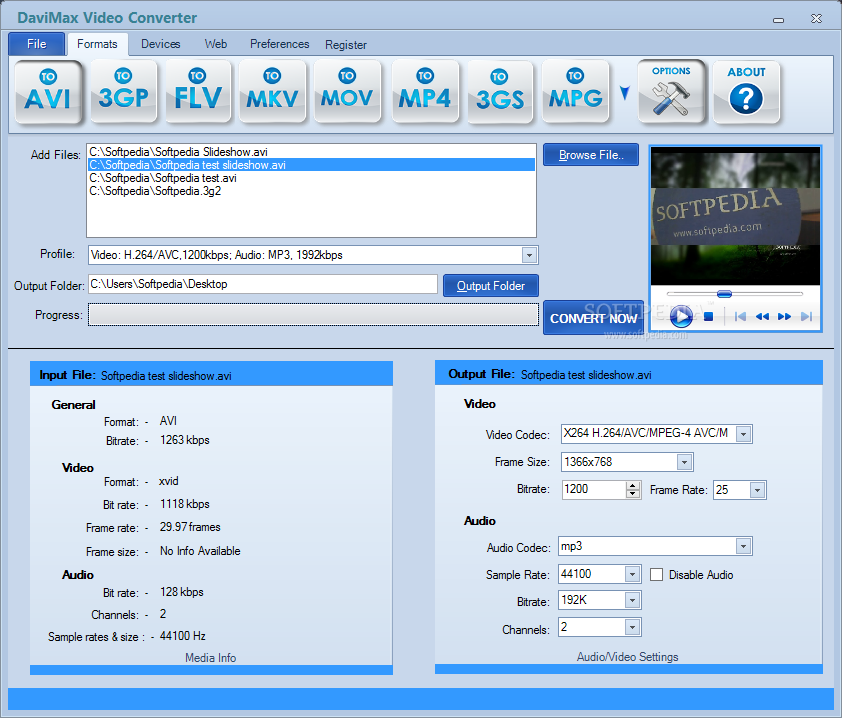Image resolution: width=842 pixels, height=718 pixels.
Task: Click the preview seek slider handle
Action: point(724,294)
